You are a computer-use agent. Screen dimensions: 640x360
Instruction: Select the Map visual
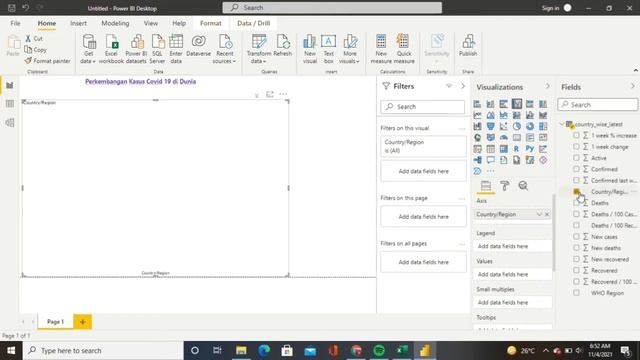(477, 138)
